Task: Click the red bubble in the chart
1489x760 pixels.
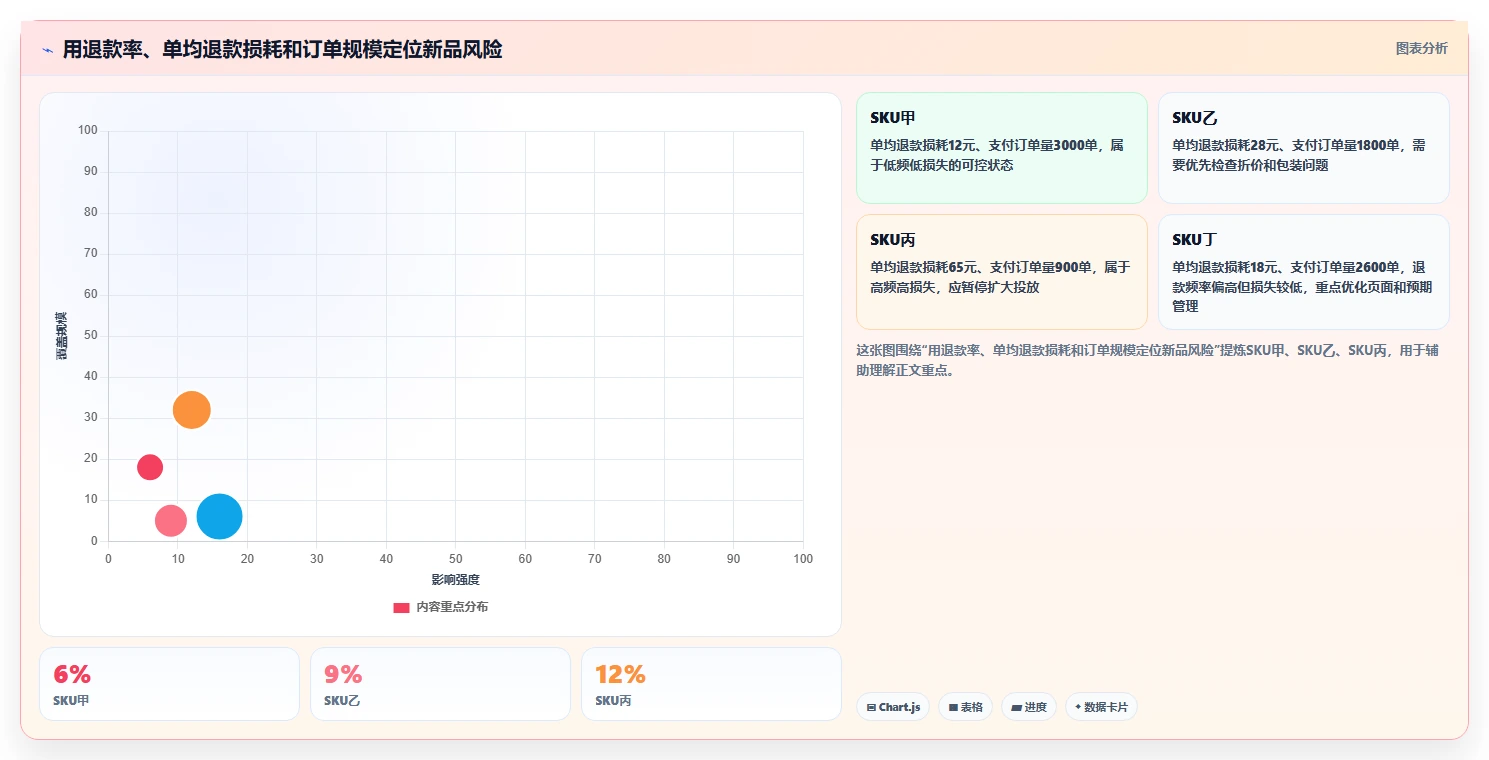Action: coord(150,467)
